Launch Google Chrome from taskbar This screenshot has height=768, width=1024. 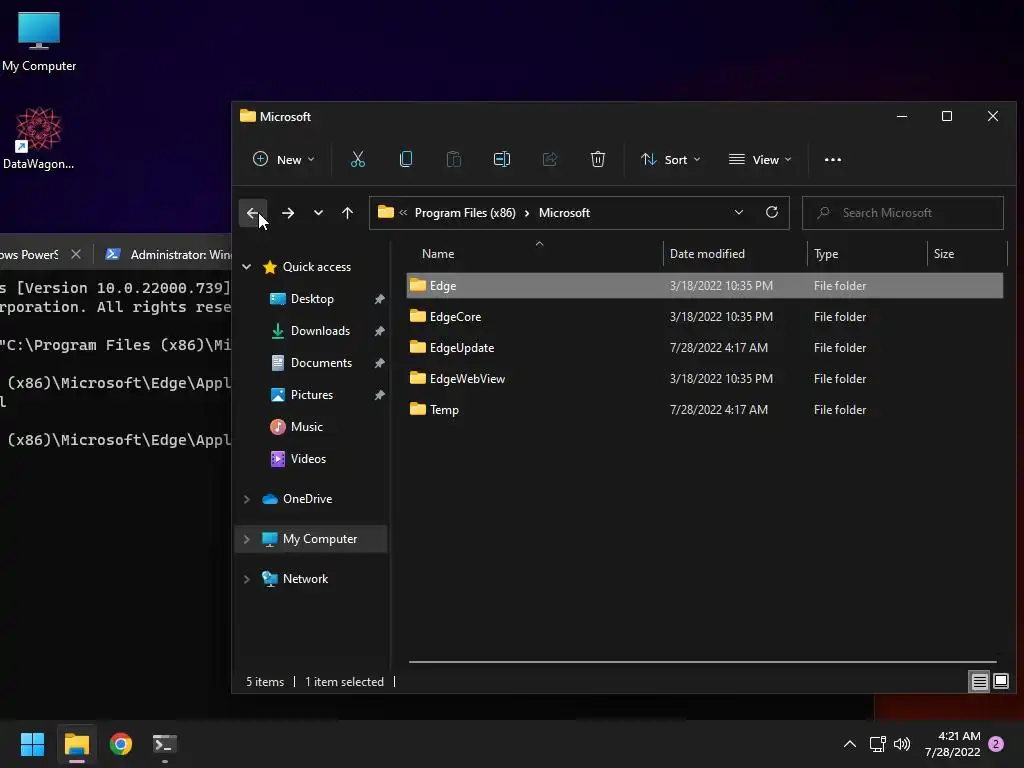[121, 744]
